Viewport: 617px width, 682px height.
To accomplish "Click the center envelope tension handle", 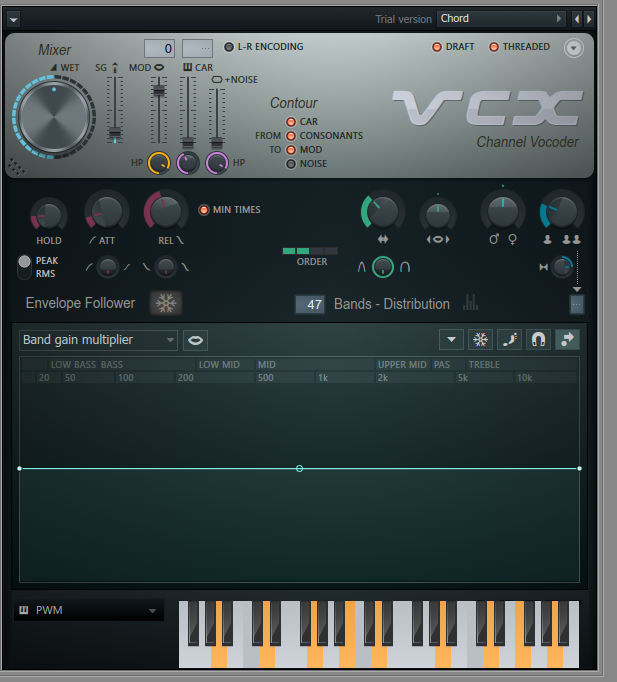I will click(x=299, y=468).
